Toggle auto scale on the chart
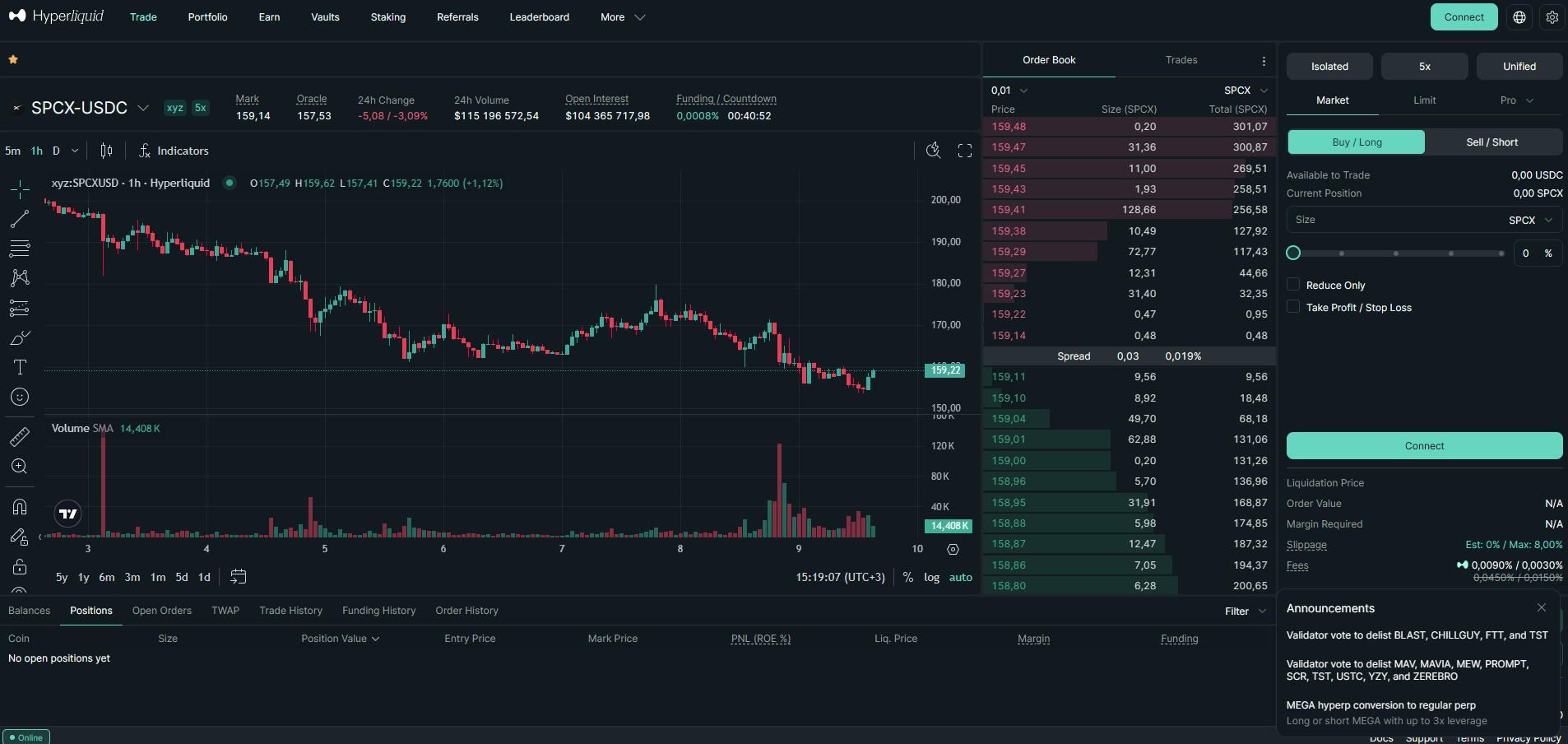The width and height of the screenshot is (1568, 744). pos(960,577)
